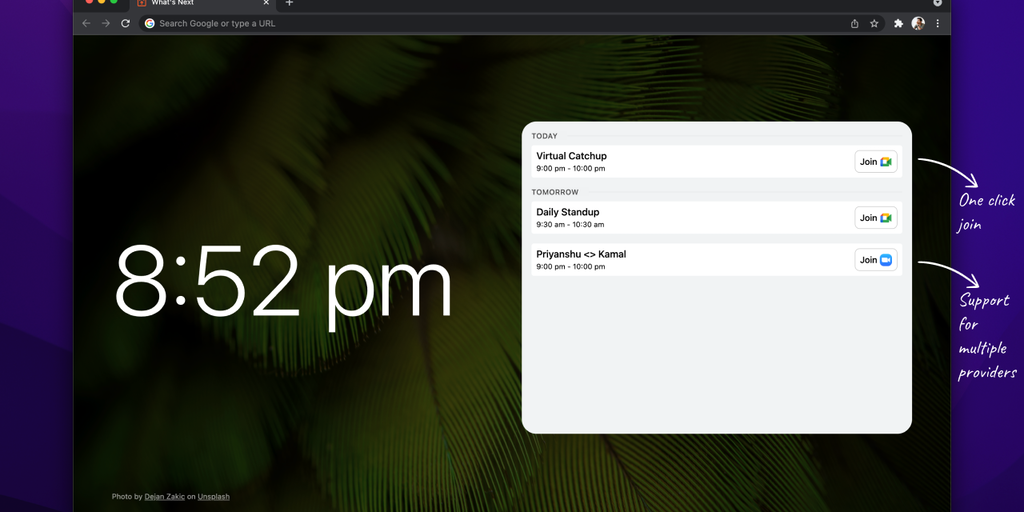The image size is (1024, 512).
Task: Close the What's Next tab
Action: tap(266, 3)
